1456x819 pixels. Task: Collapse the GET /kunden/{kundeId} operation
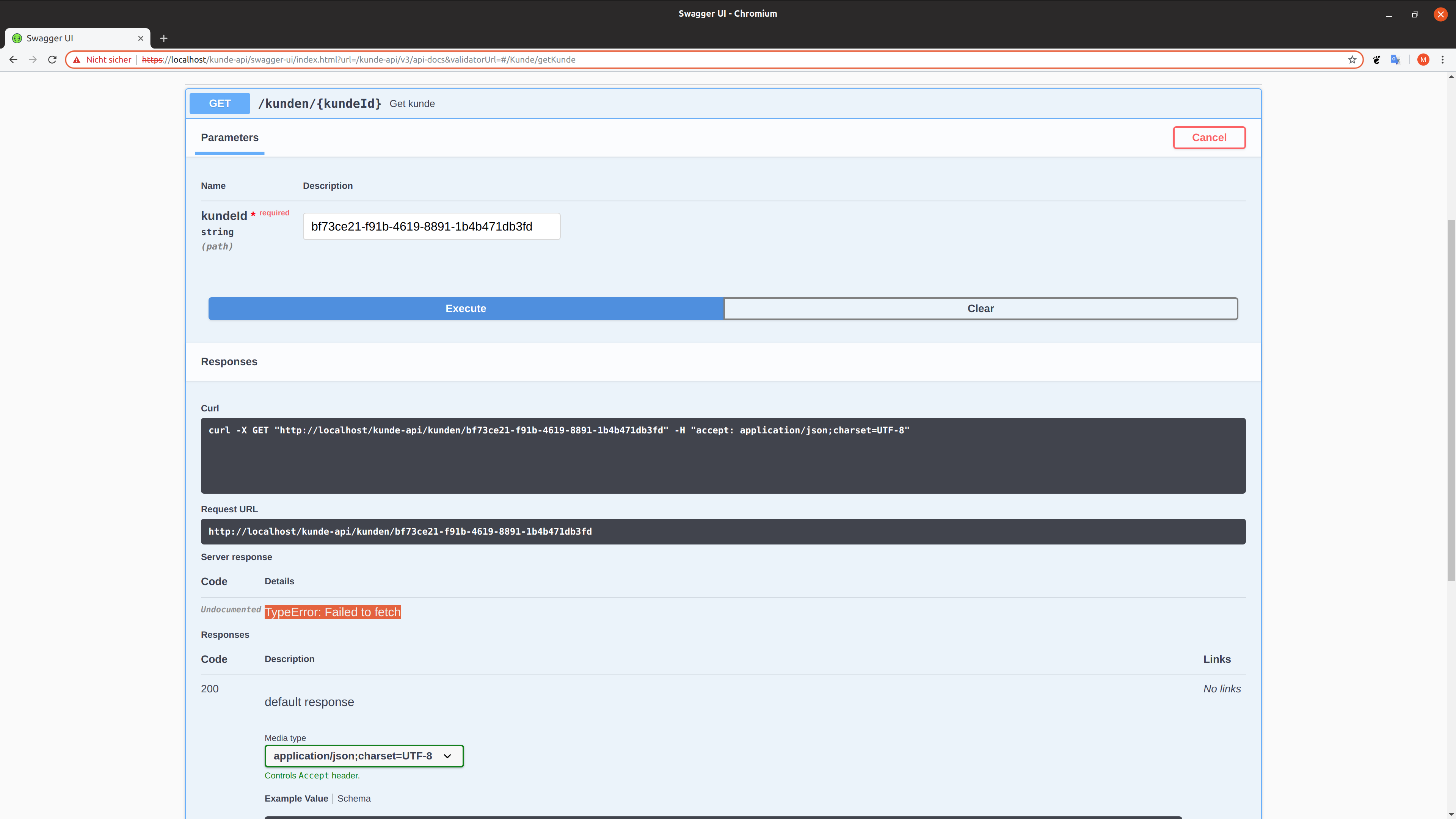click(x=723, y=104)
